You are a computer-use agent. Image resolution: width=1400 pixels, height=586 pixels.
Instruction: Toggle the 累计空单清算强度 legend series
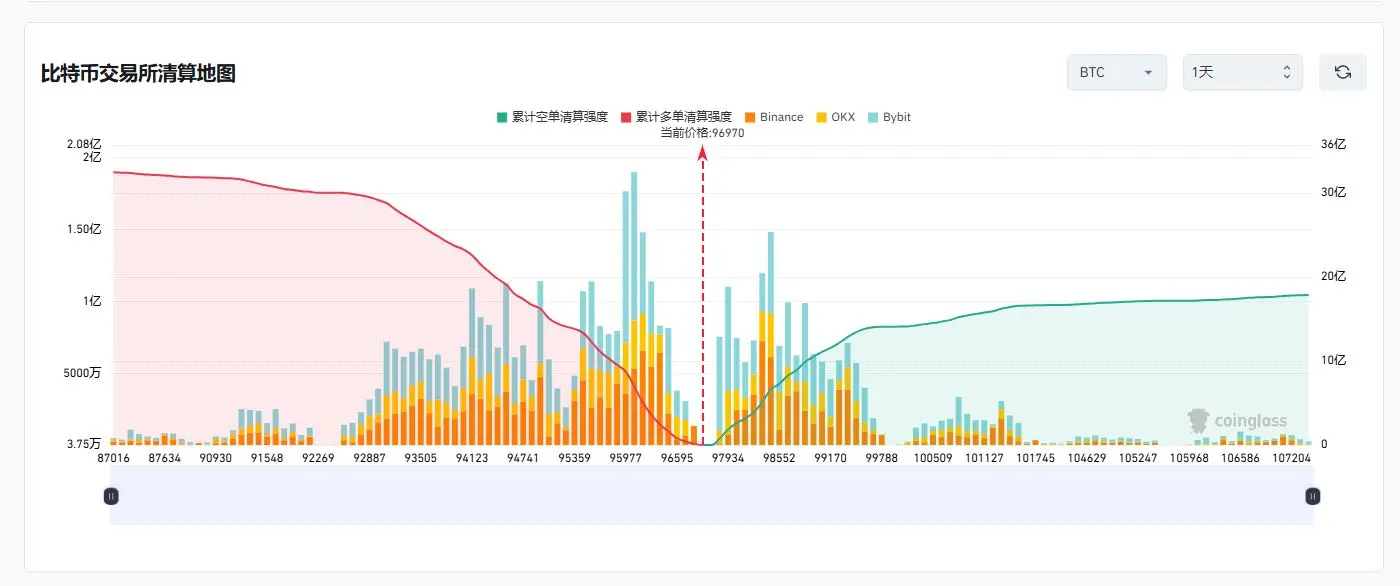552,117
